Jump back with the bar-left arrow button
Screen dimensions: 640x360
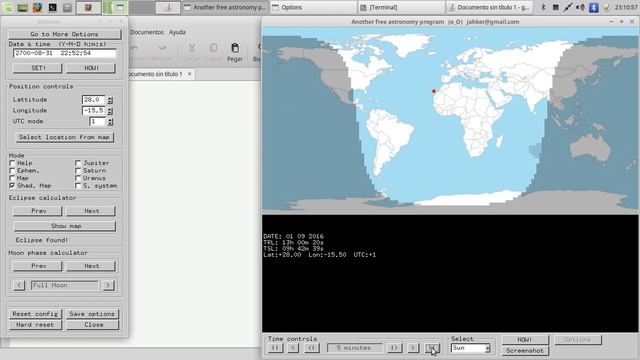311,348
